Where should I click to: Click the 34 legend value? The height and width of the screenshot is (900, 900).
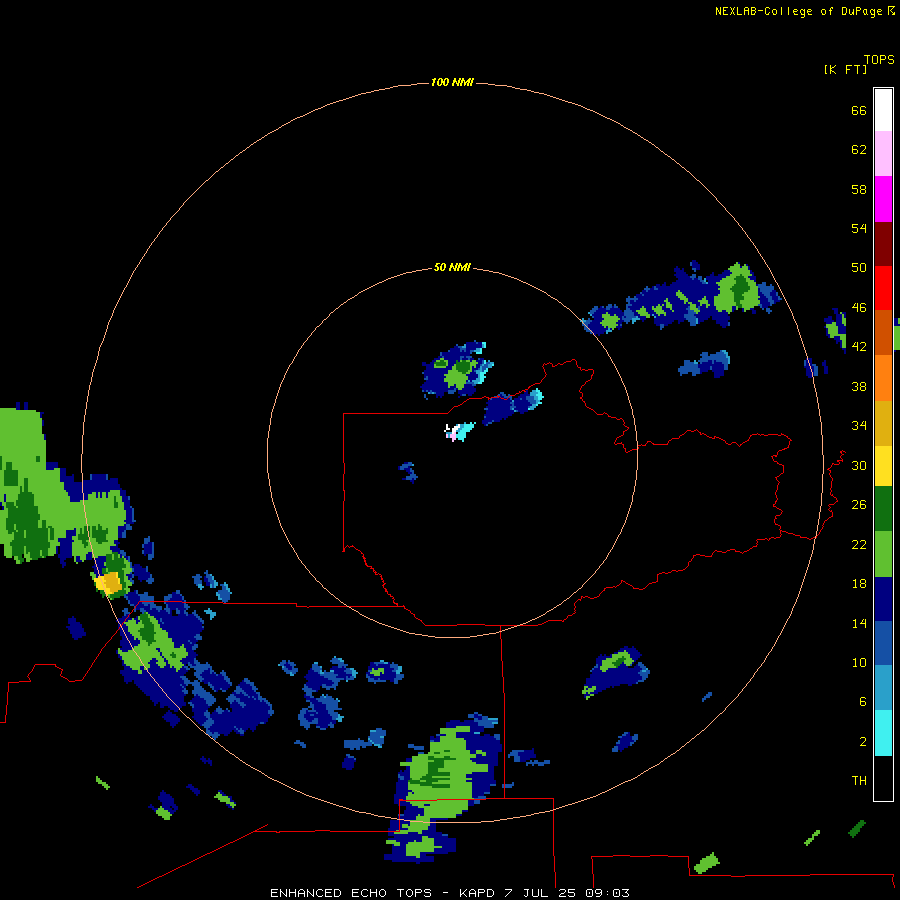(859, 426)
